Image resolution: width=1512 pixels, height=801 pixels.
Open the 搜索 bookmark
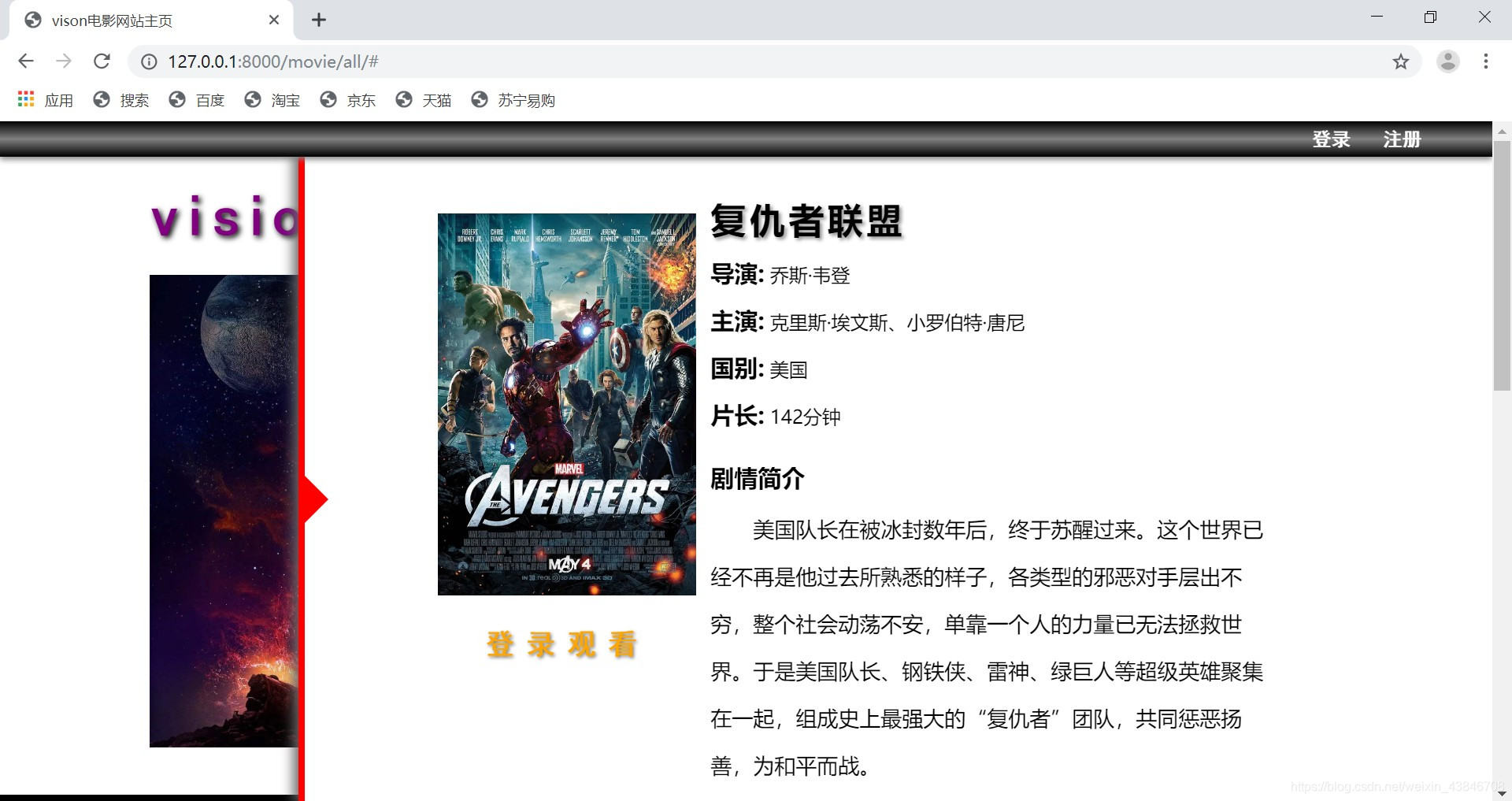click(x=121, y=100)
